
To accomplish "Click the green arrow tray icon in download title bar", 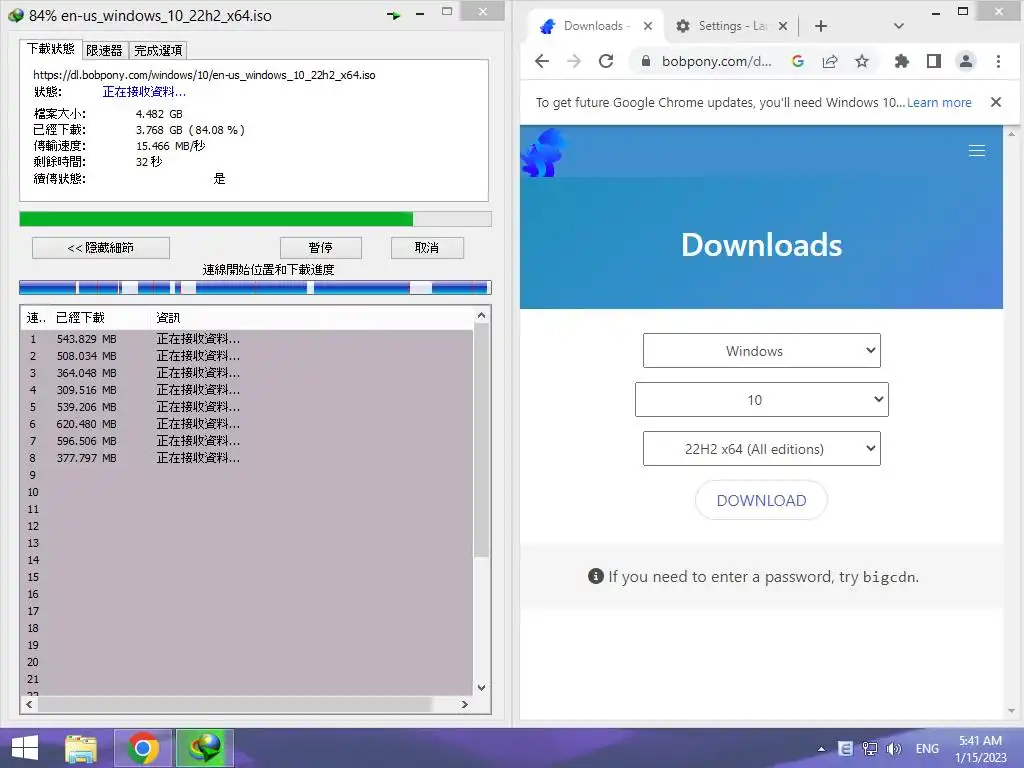I will (x=394, y=15).
